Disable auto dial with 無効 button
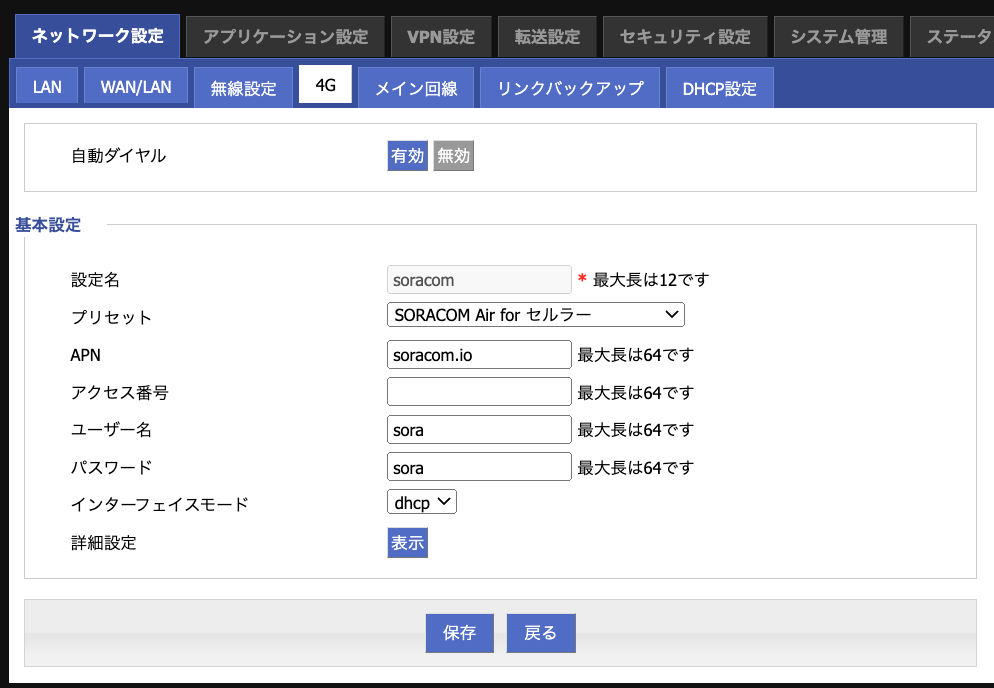 (x=453, y=155)
